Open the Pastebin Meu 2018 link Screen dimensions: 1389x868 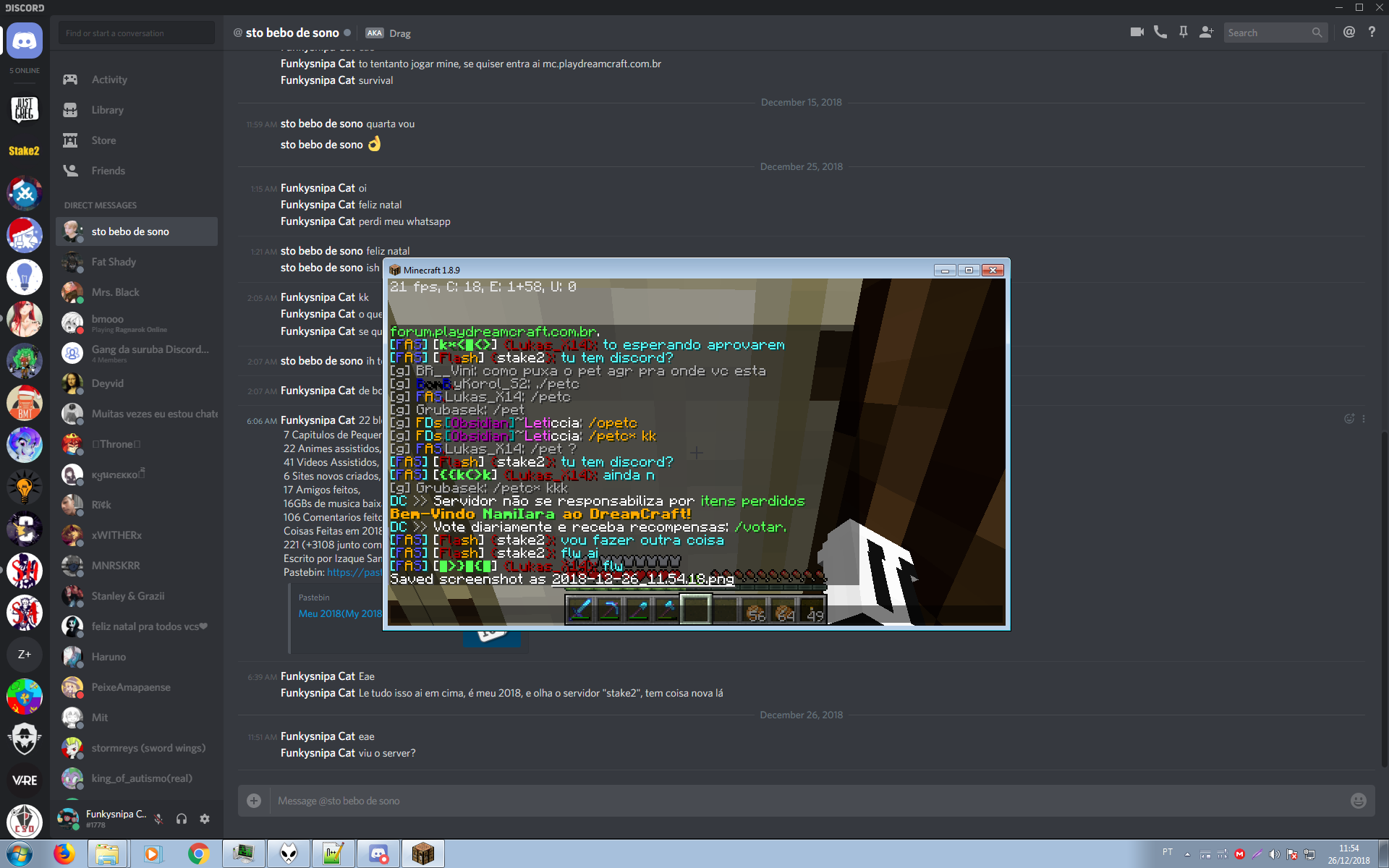click(339, 613)
